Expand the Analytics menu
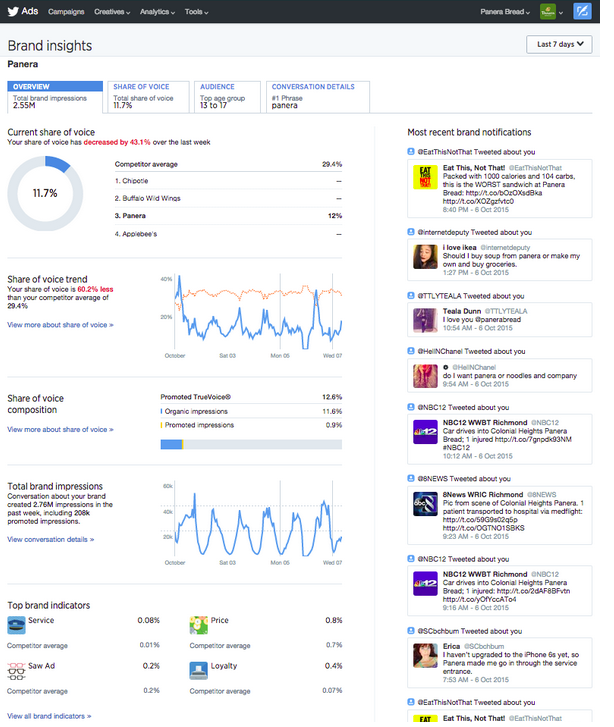The height and width of the screenshot is (727, 614). (x=157, y=12)
